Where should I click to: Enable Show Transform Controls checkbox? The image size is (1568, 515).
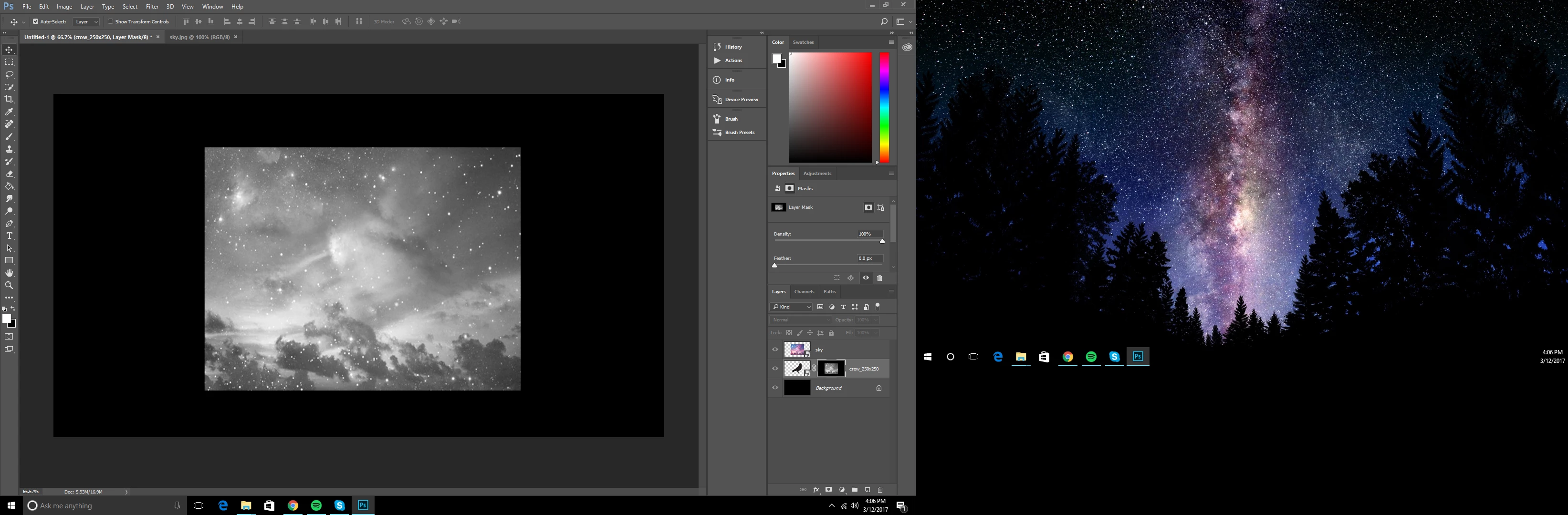coord(111,21)
